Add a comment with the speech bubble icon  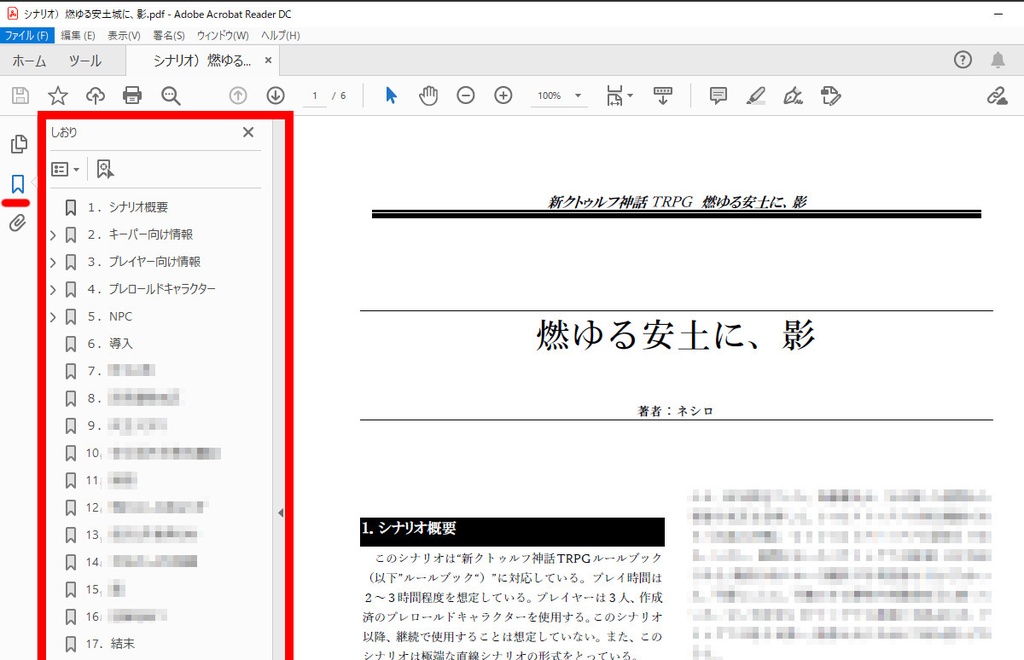tap(718, 95)
